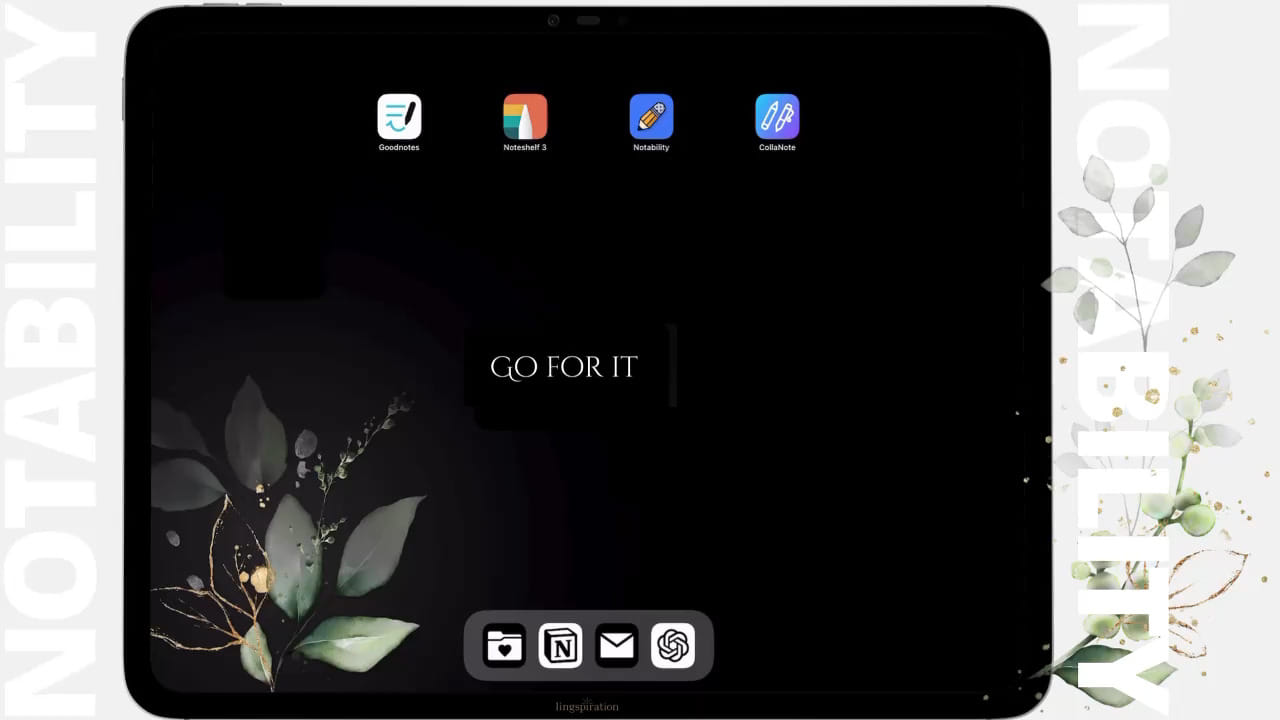This screenshot has width=1280, height=720.
Task: Tap the "GO FOR IT" widget
Action: (x=564, y=367)
